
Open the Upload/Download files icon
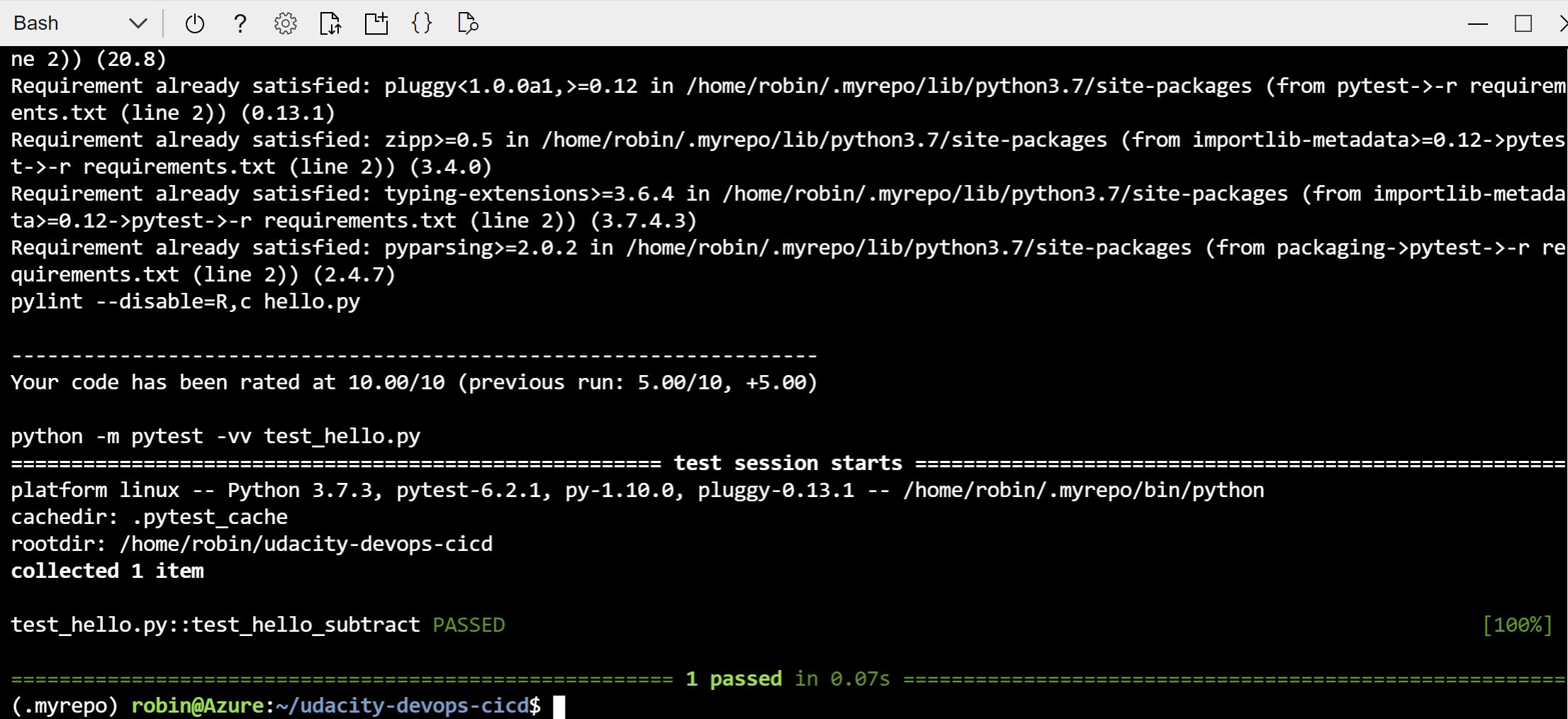coord(330,23)
